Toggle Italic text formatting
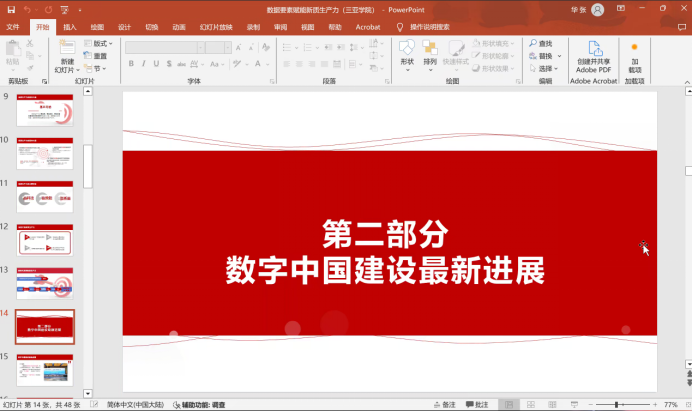 143,64
